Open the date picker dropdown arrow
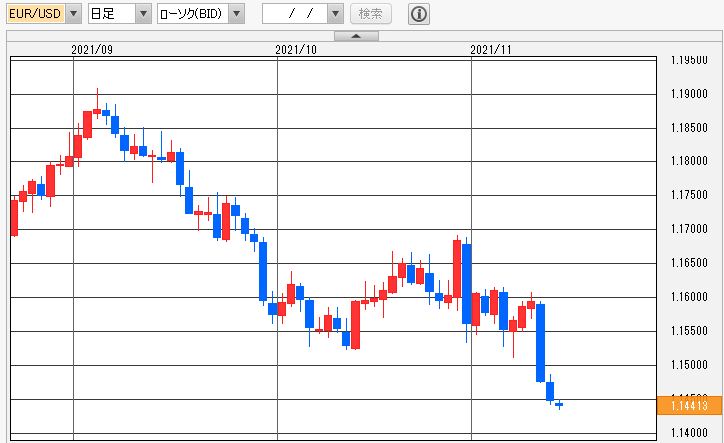The height and width of the screenshot is (443, 724). [335, 14]
